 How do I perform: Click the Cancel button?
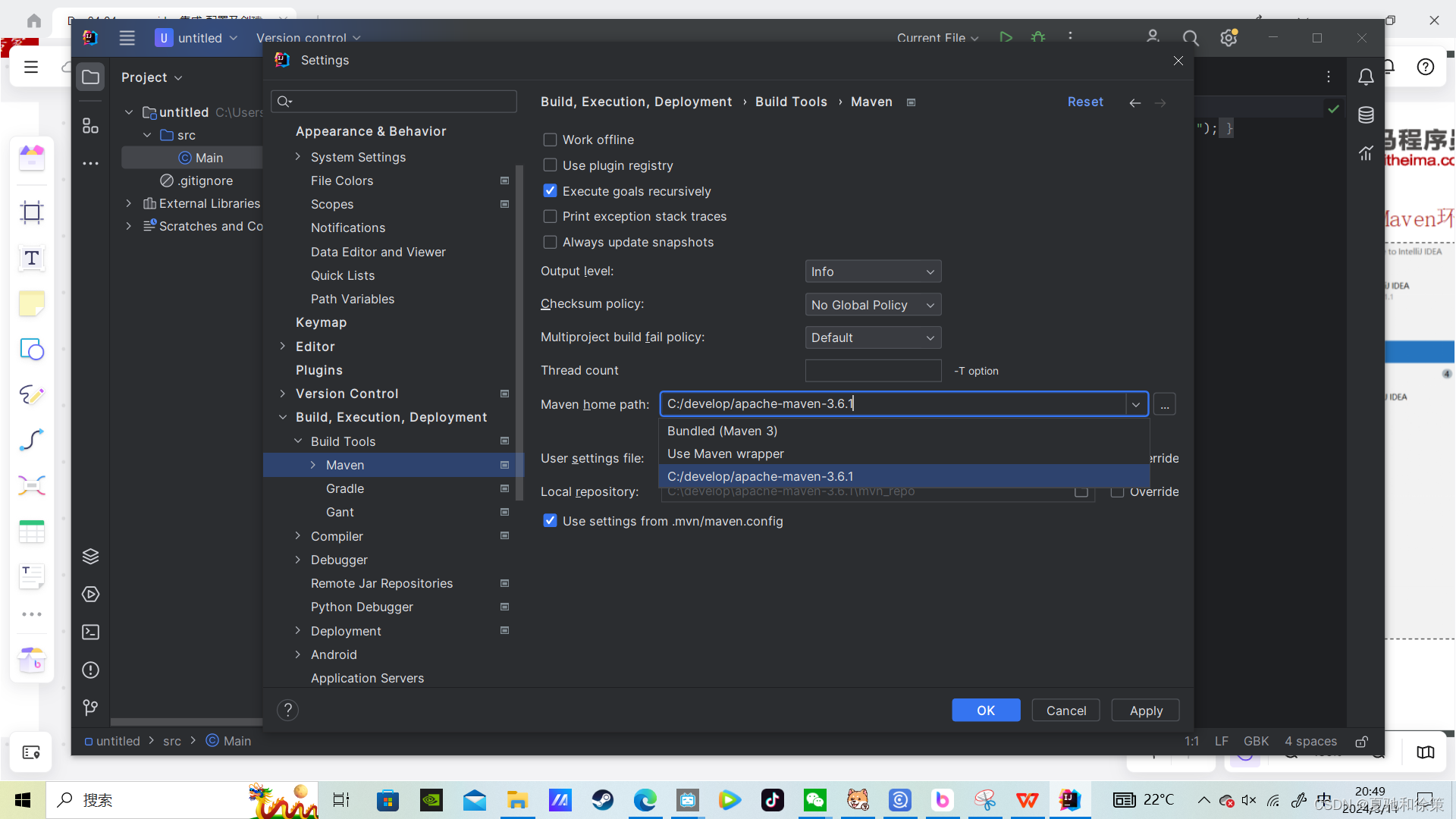1066,711
